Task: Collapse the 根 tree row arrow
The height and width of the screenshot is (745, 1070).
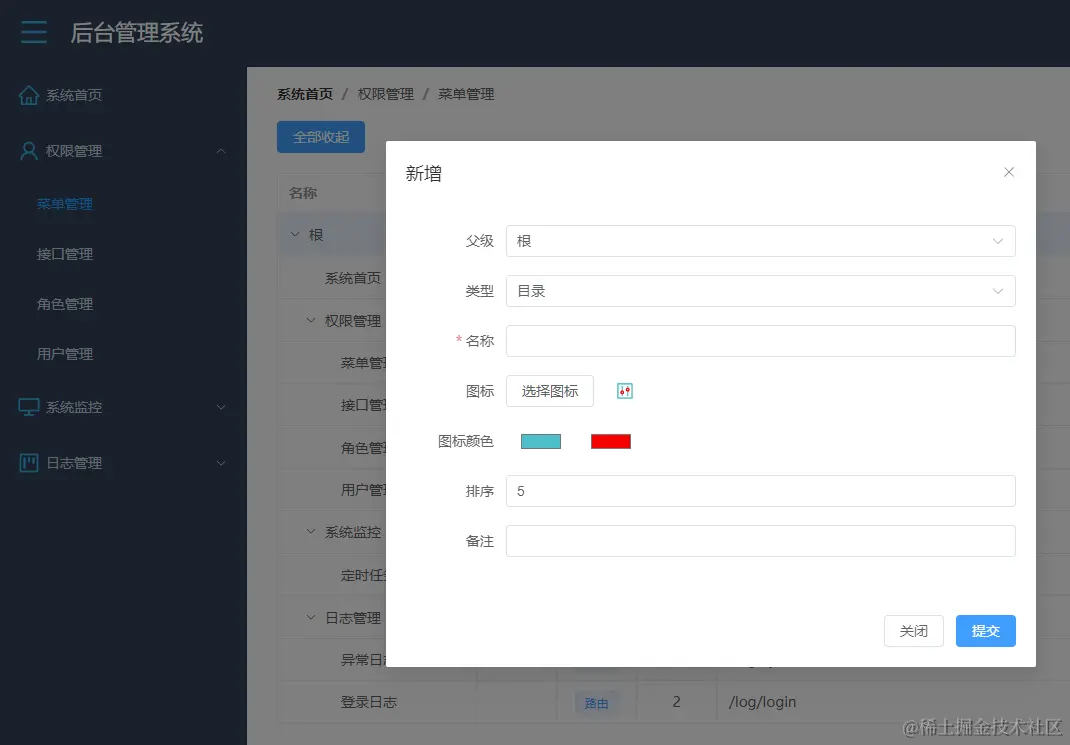Action: click(295, 235)
